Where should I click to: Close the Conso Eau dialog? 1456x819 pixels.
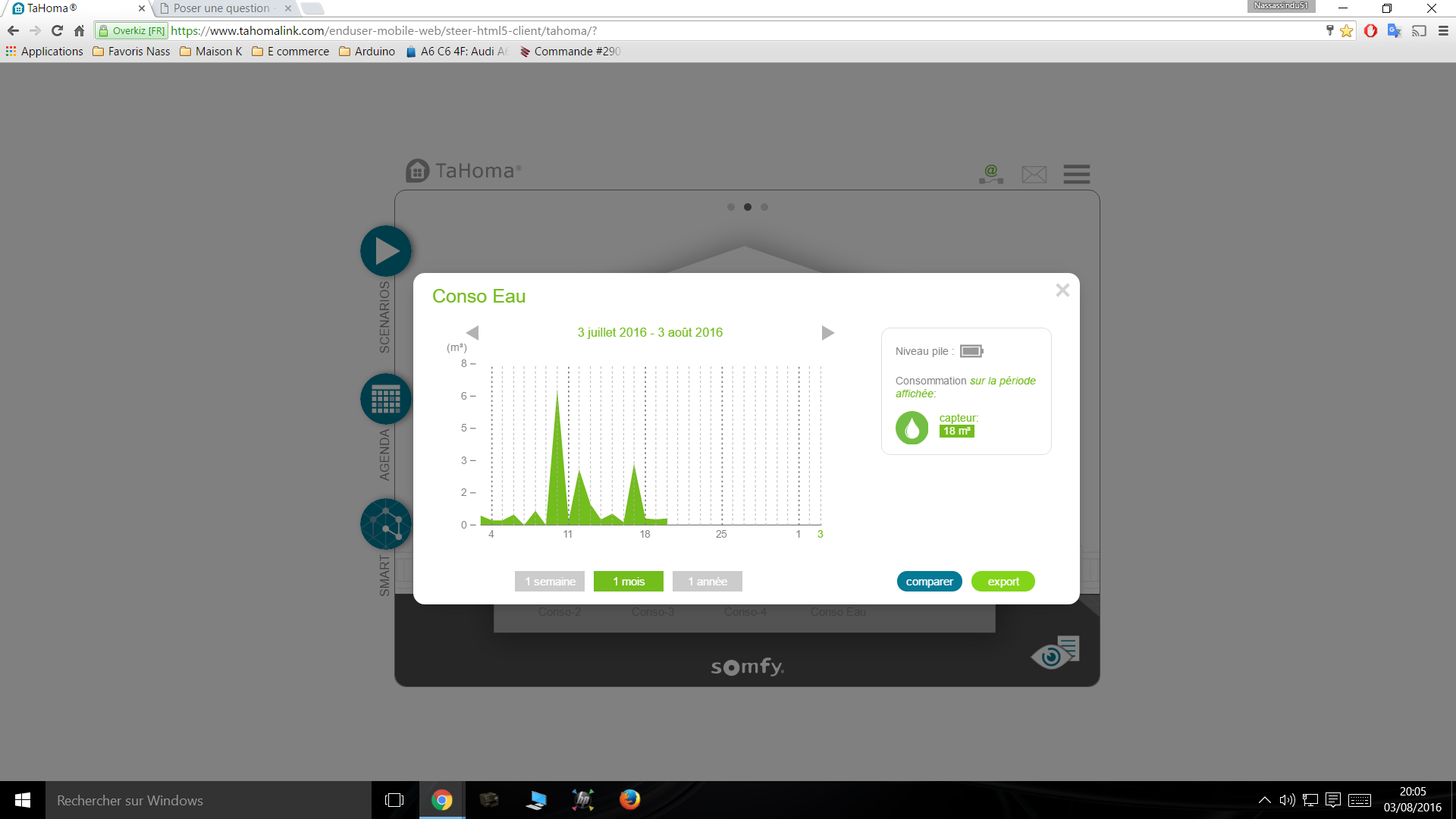pos(1062,290)
